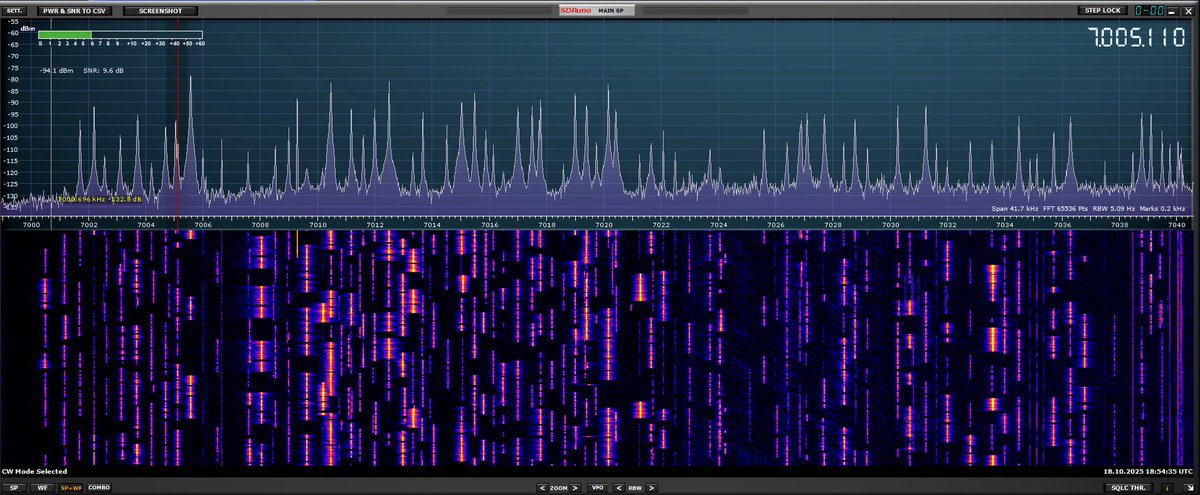Click the 7006 frequency scale label
Viewport: 1200px width, 495px height.
click(x=203, y=225)
